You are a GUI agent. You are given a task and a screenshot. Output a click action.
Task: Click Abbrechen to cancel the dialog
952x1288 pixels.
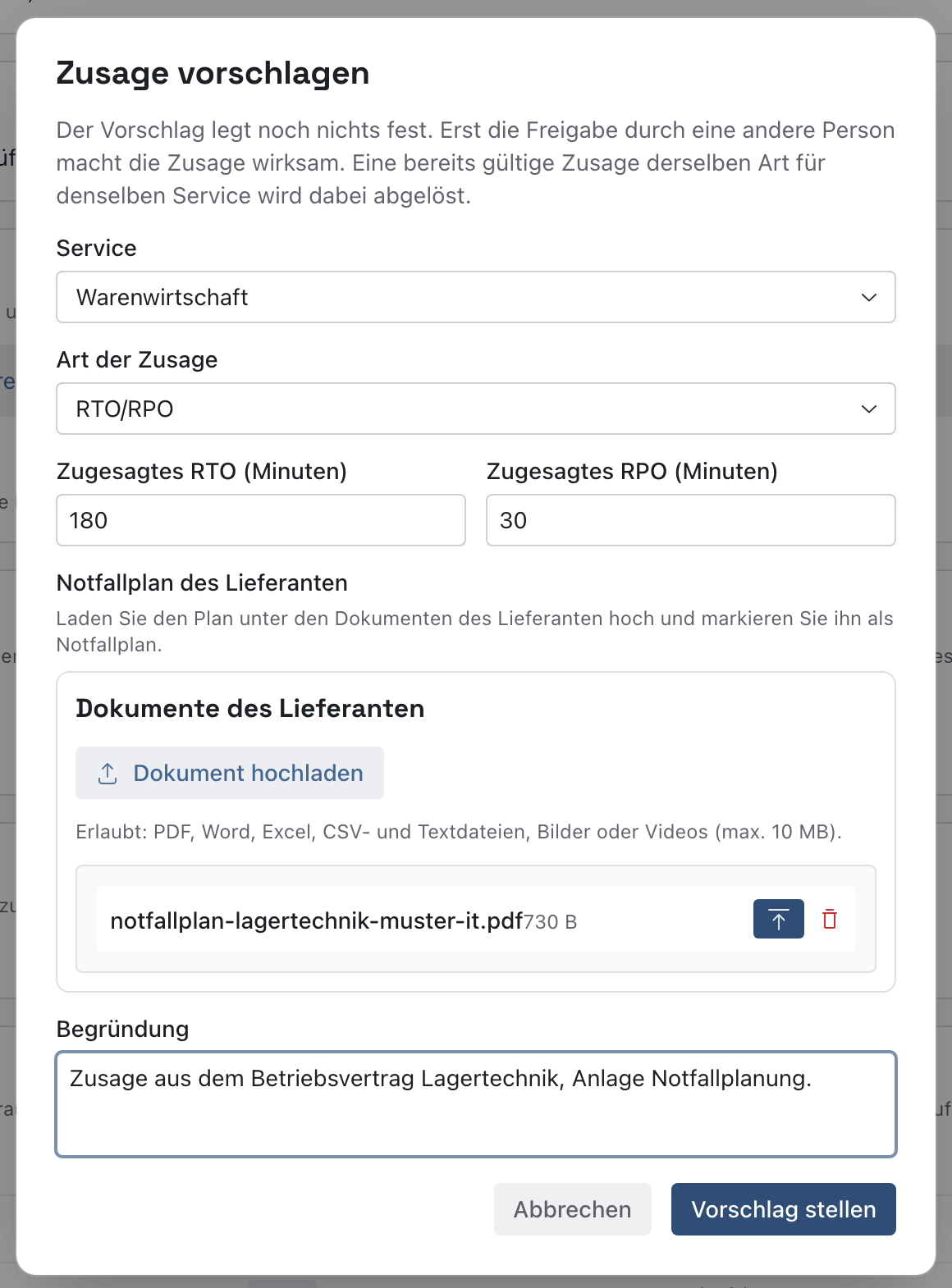[x=573, y=1209]
